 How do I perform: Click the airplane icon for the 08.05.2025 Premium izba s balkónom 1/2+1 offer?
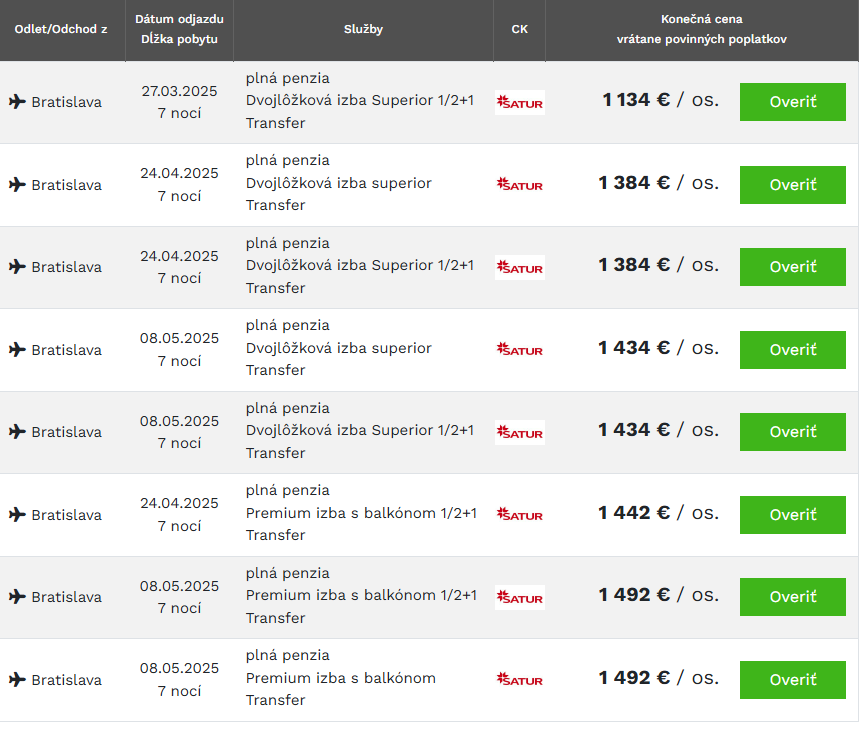pyautogui.click(x=17, y=596)
